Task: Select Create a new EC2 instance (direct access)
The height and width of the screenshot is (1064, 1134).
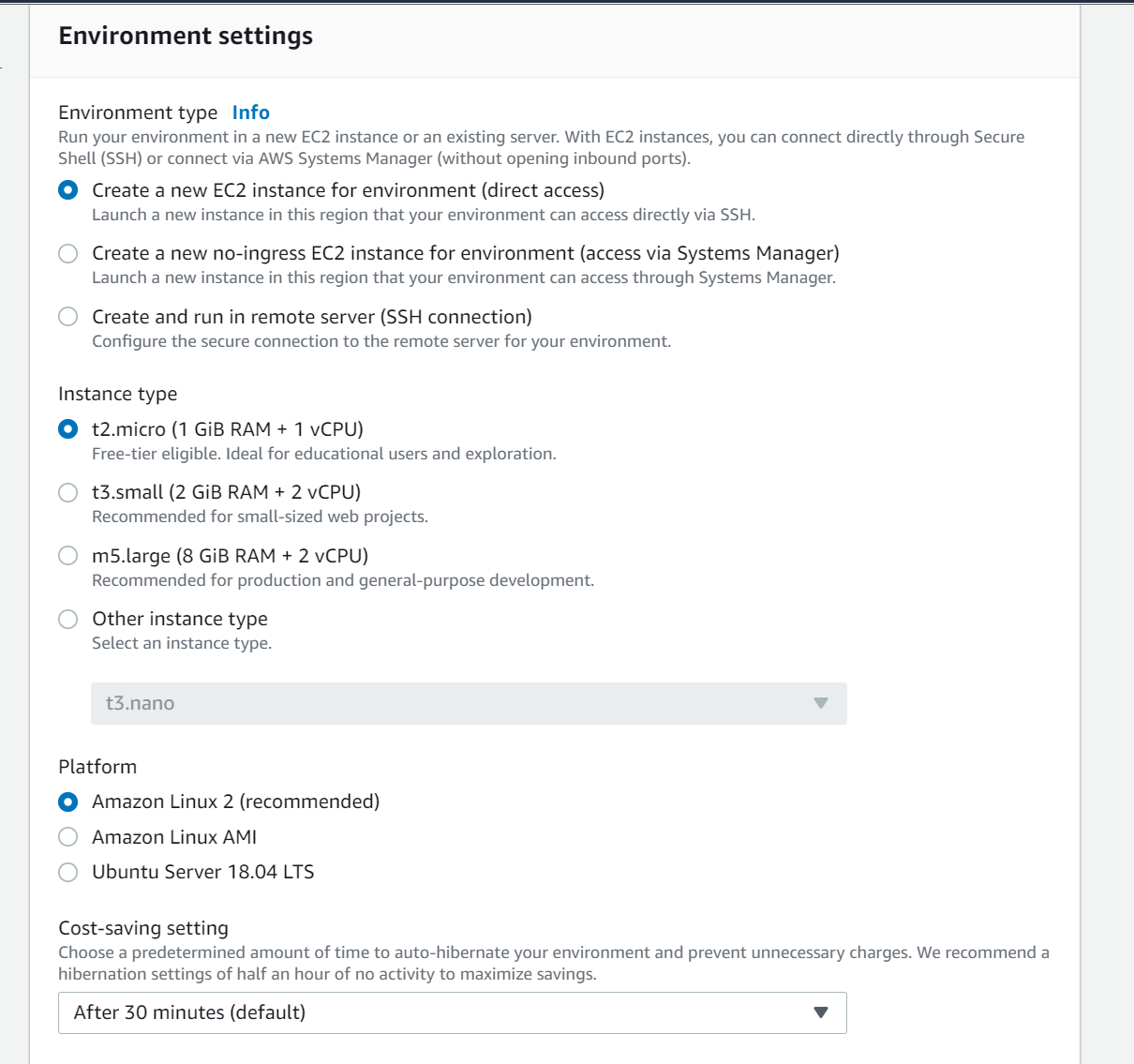Action: click(x=67, y=190)
